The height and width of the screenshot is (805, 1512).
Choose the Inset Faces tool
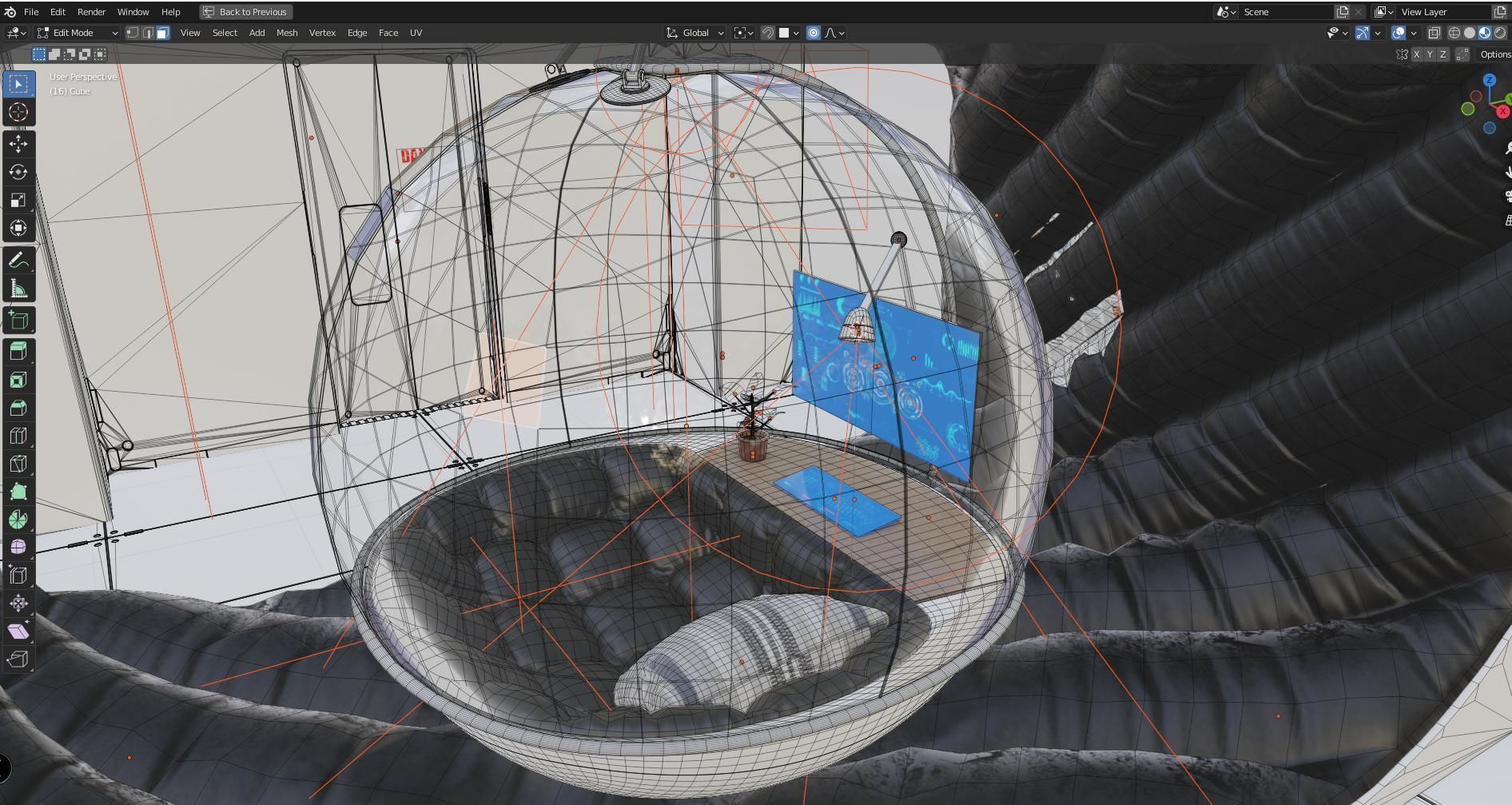click(x=18, y=380)
